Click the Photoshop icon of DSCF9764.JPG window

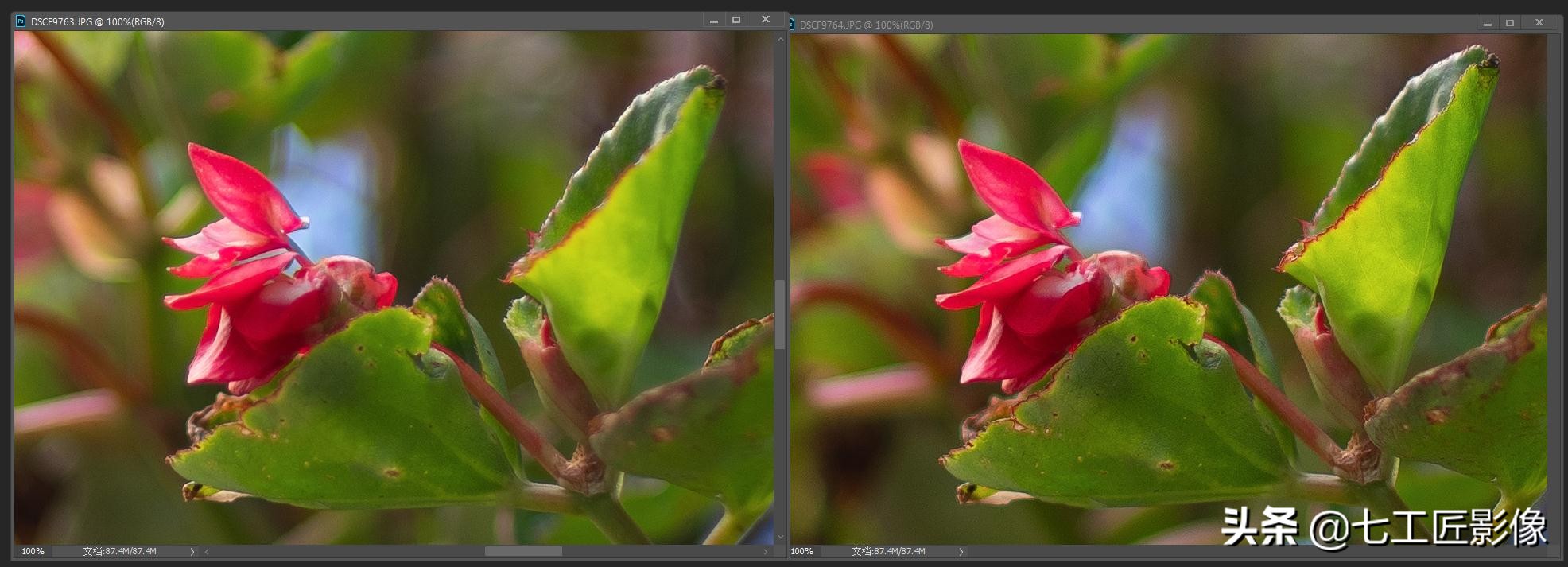point(791,25)
